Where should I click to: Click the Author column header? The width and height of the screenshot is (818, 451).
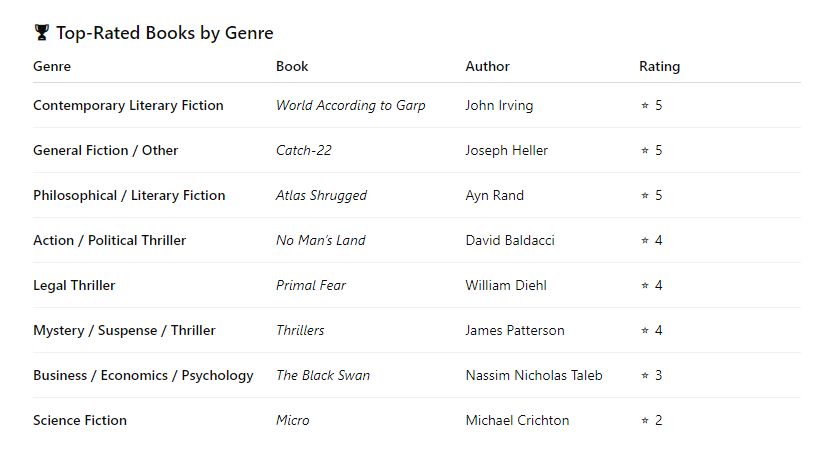(x=487, y=66)
